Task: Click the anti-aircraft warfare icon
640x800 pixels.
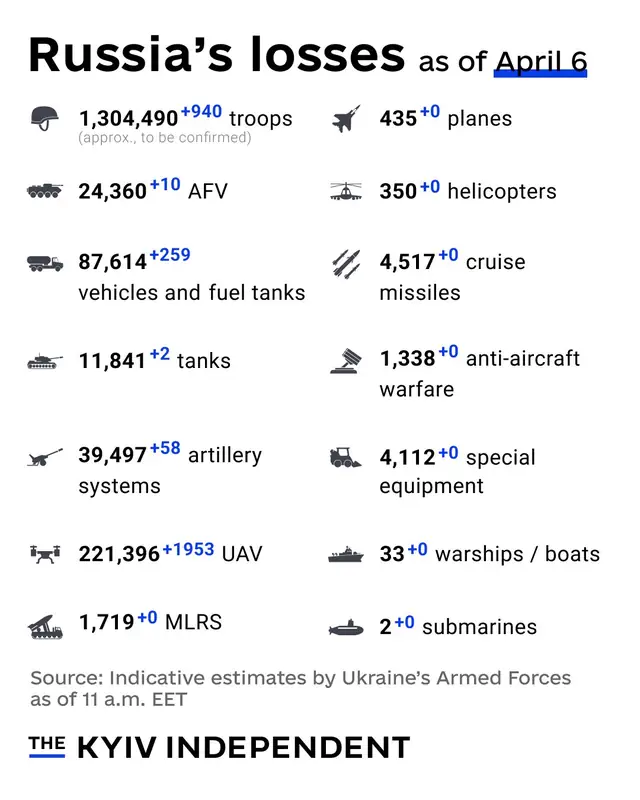Action: [346, 361]
